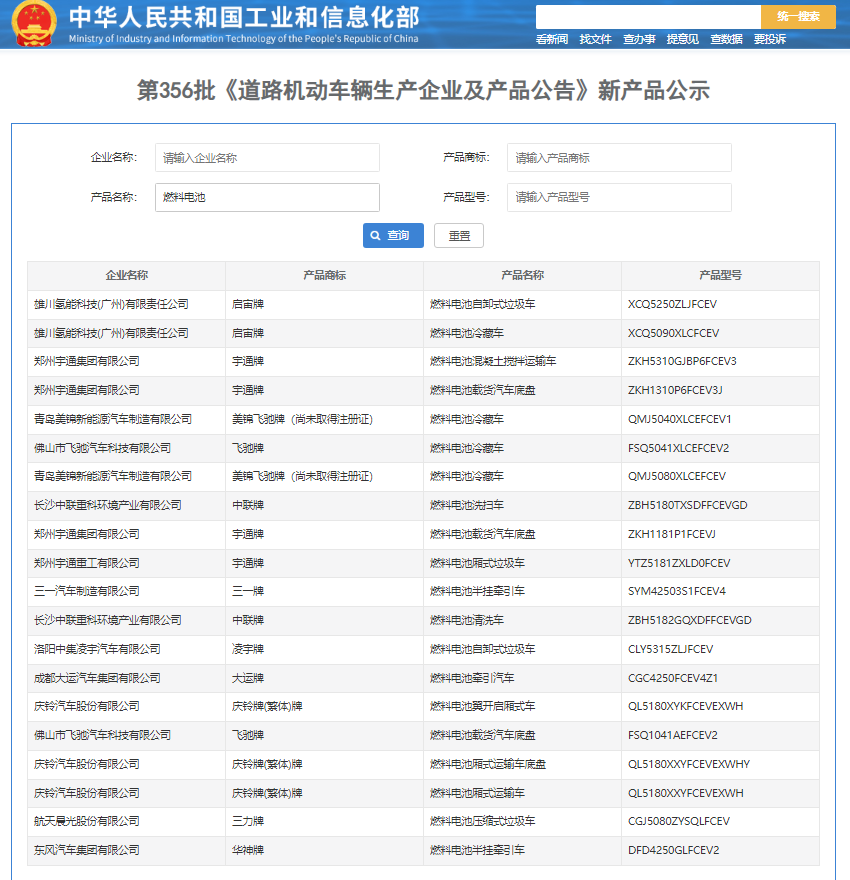850x880 pixels.
Task: Click the 产品商标 input field
Action: pos(619,158)
